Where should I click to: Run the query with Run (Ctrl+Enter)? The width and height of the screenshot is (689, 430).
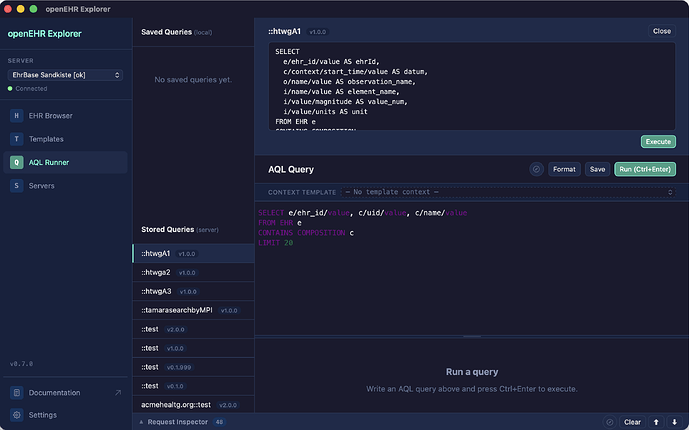click(645, 169)
